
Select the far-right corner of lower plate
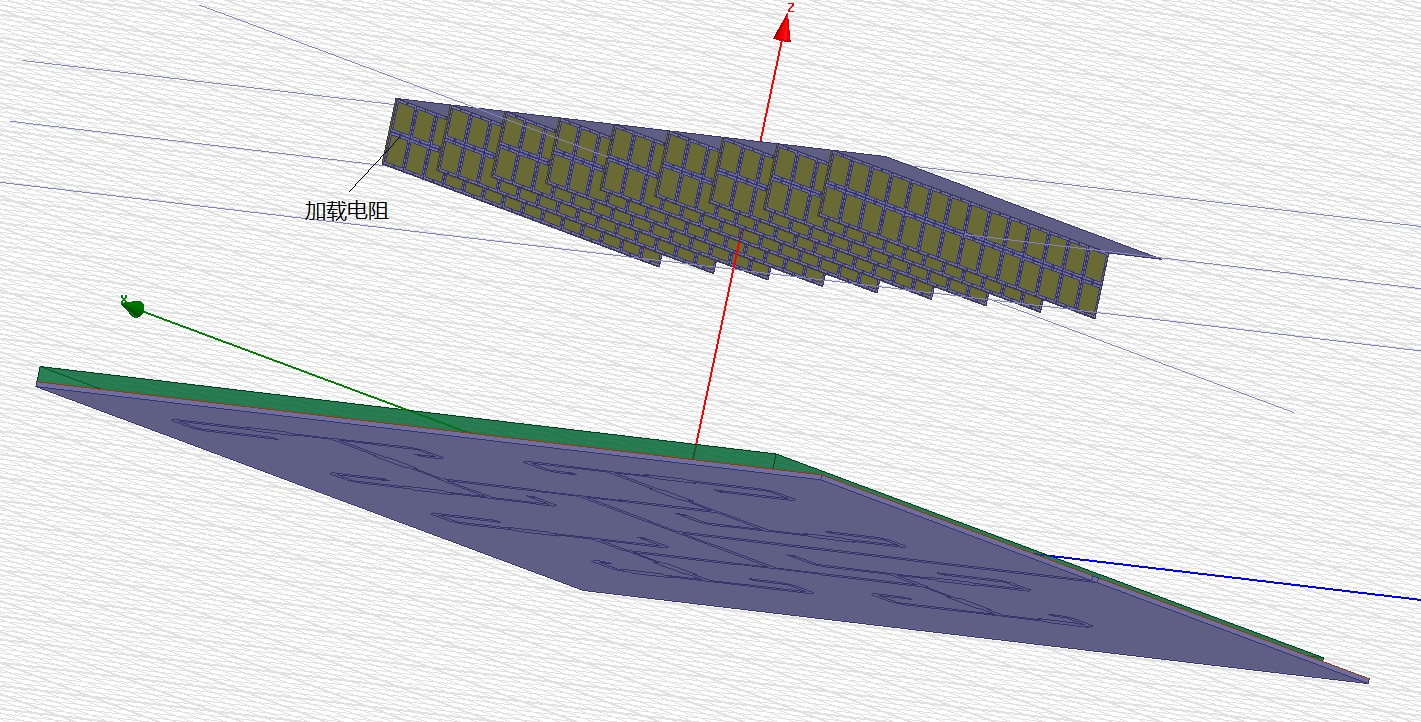pyautogui.click(x=1366, y=680)
